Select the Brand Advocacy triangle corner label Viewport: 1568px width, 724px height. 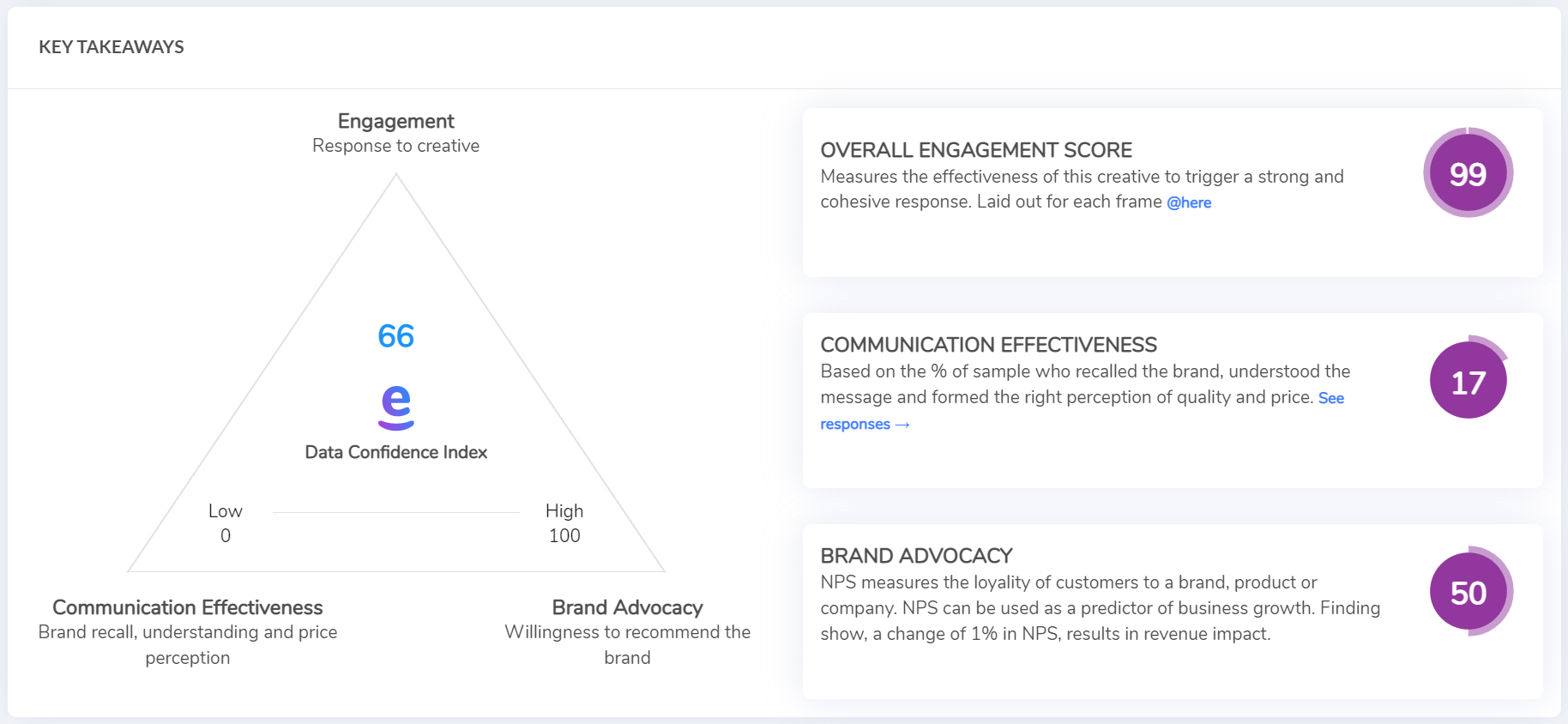pyautogui.click(x=628, y=607)
